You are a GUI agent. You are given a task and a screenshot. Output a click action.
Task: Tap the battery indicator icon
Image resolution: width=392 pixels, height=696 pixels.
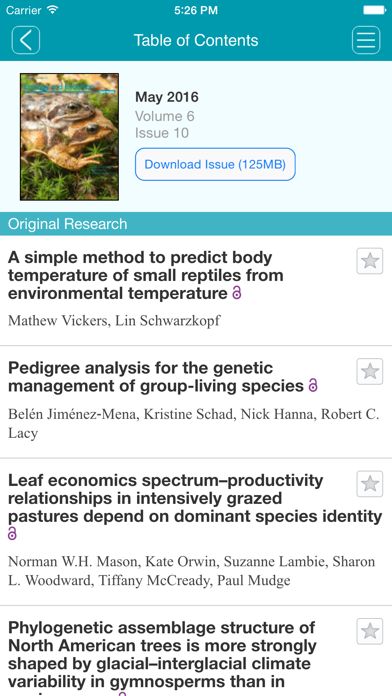pyautogui.click(x=374, y=10)
